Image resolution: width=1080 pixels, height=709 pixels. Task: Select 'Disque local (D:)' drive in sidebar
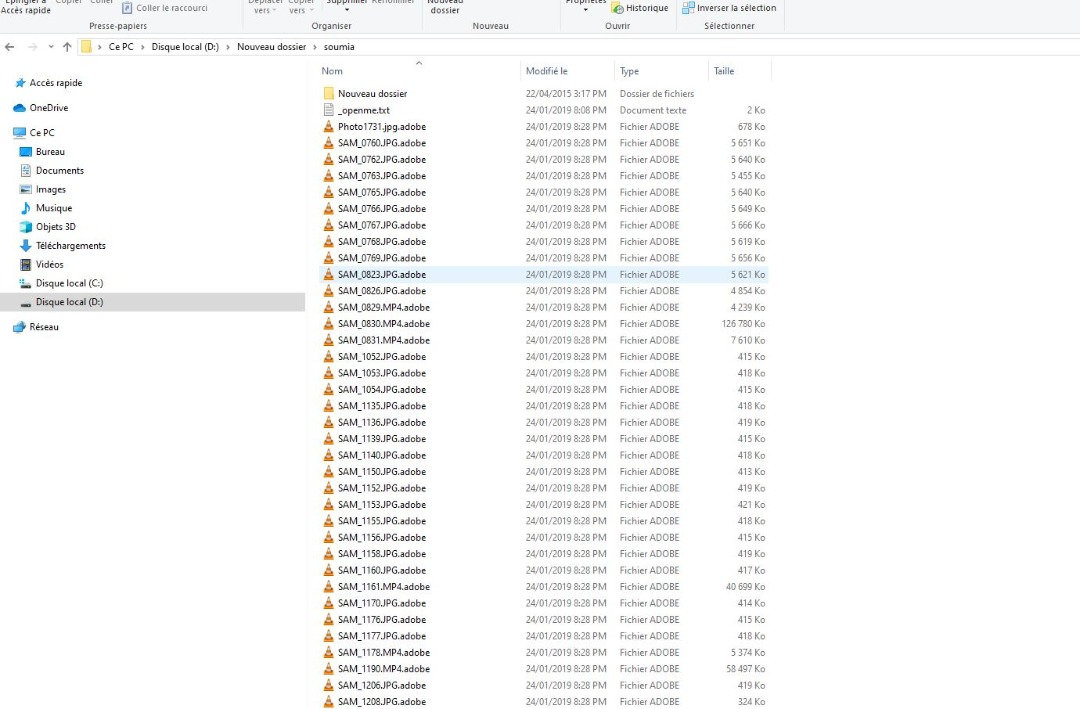(70, 302)
